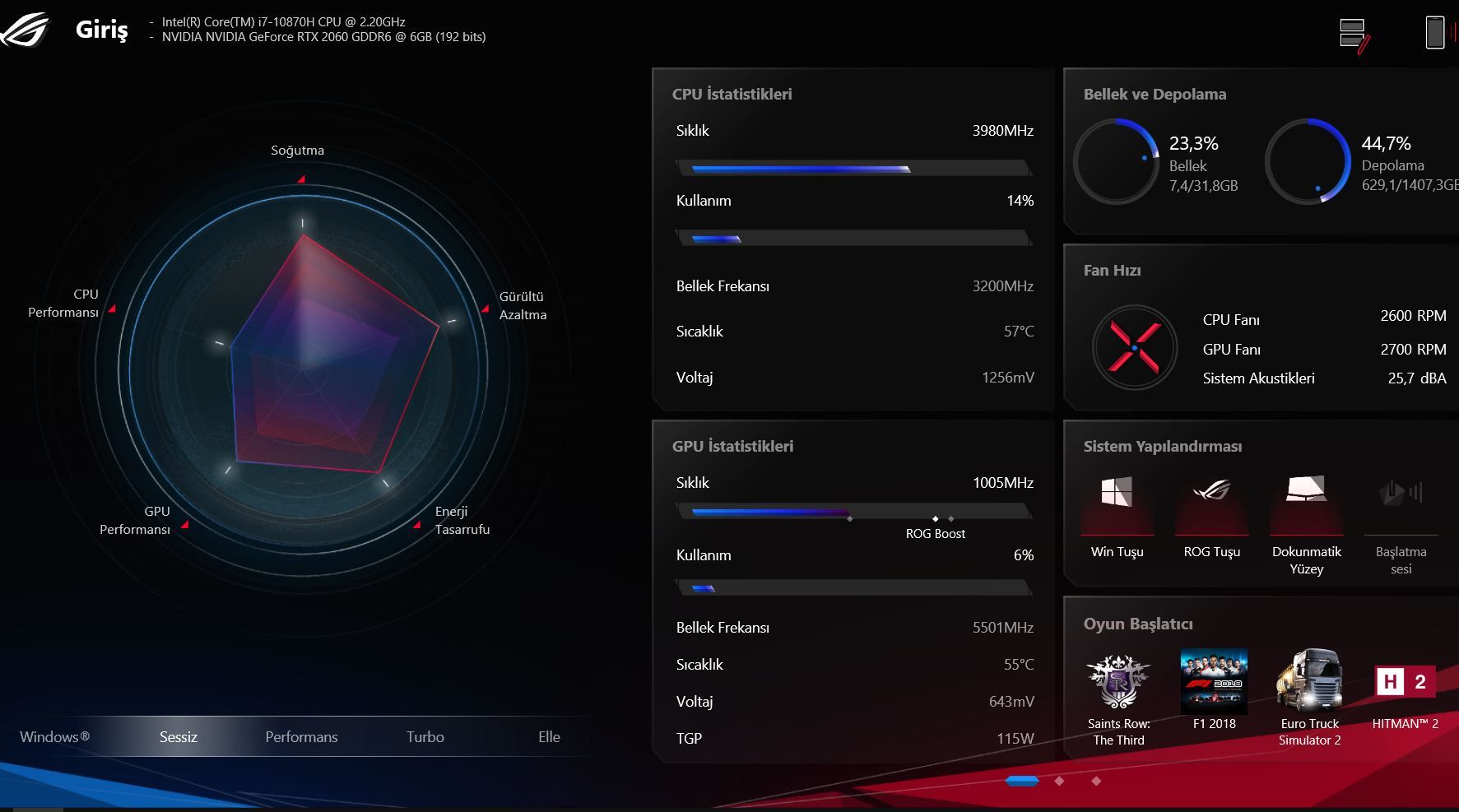Click the 23,3% memory percentage

pos(1194,143)
